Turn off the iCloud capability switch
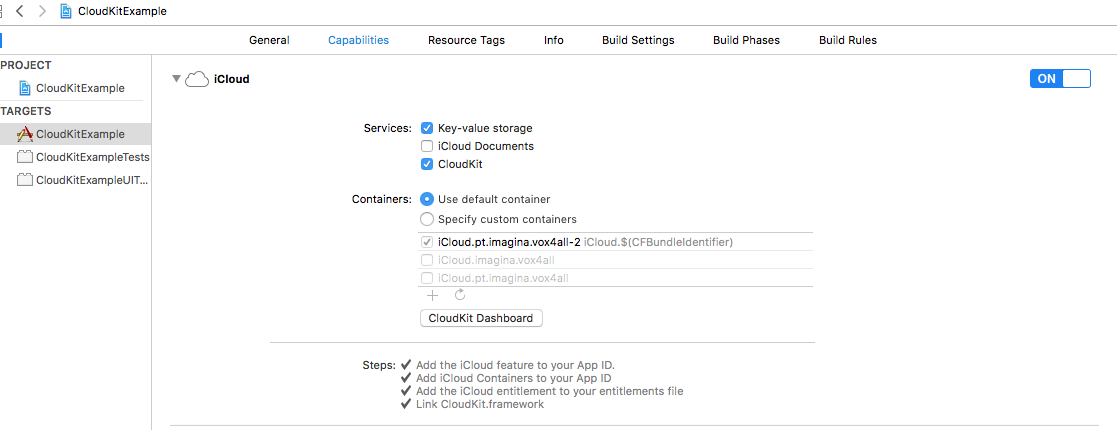The image size is (1117, 430). [x=1060, y=79]
